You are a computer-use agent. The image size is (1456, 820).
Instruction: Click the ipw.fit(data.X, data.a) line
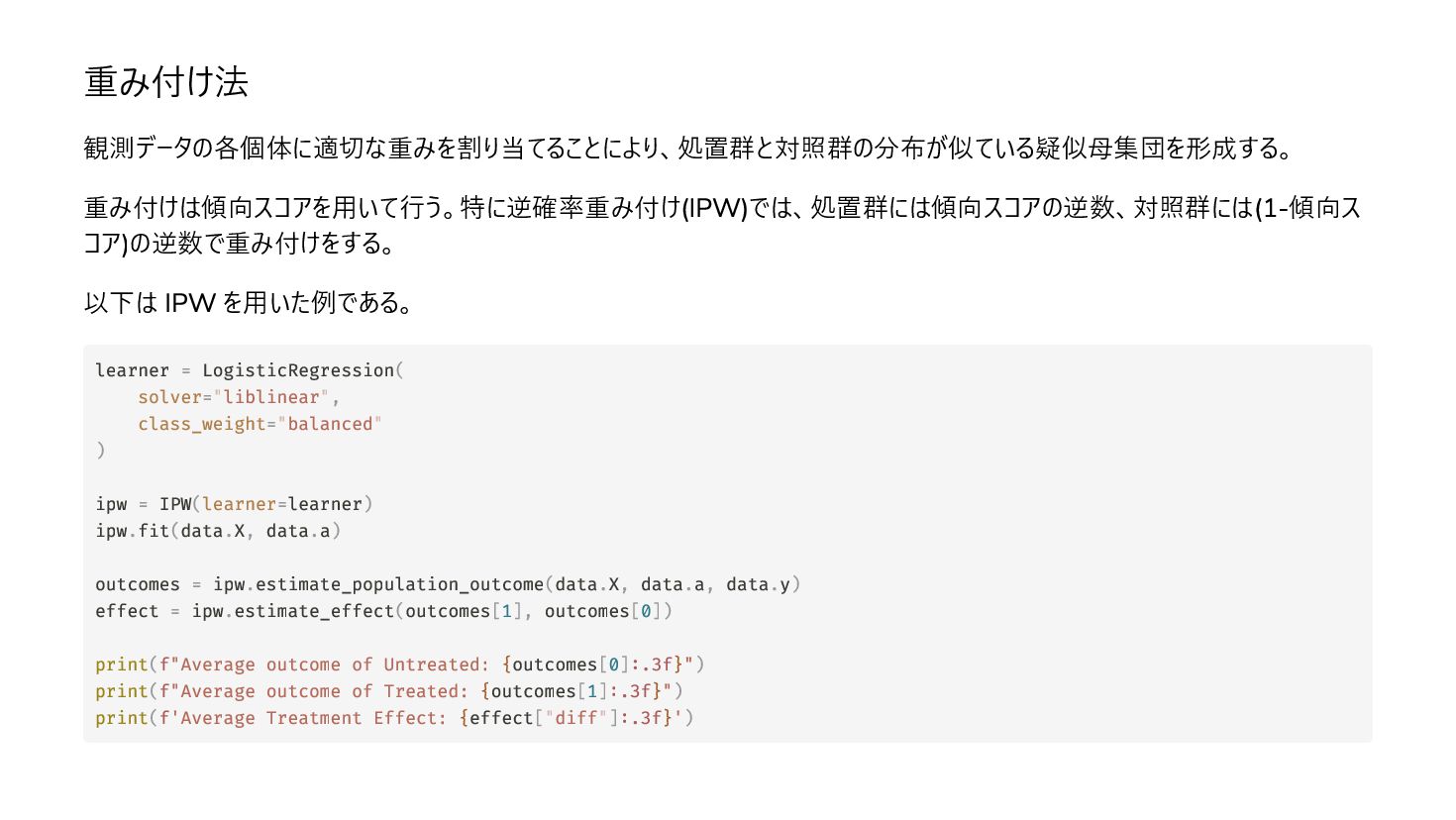(x=218, y=531)
